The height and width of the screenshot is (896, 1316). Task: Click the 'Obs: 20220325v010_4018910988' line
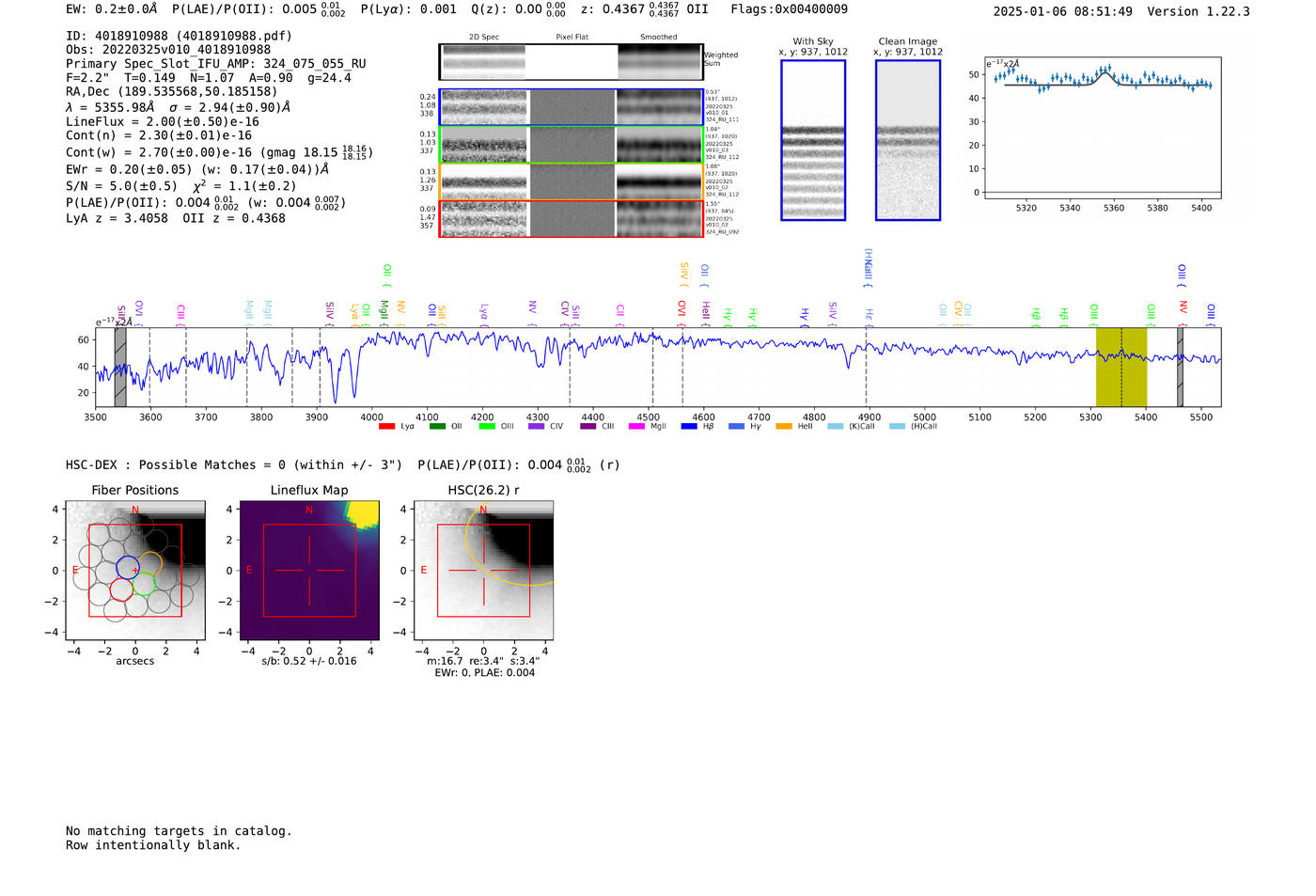pyautogui.click(x=168, y=50)
